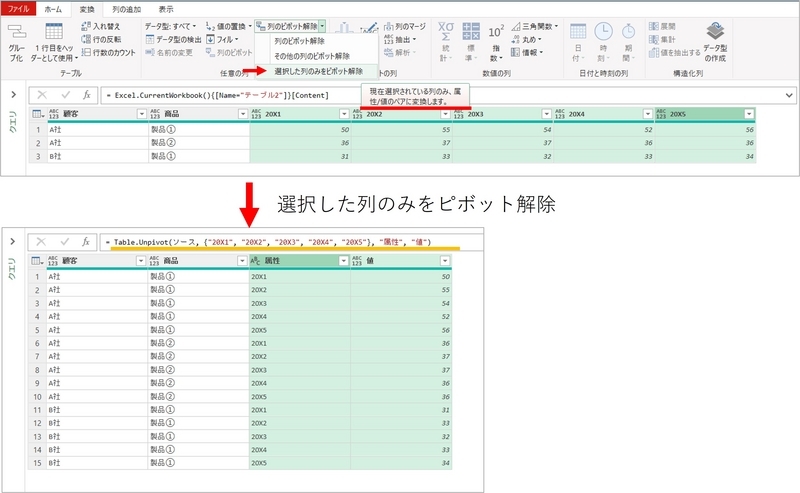The height and width of the screenshot is (493, 800).
Task: Switch to the 変換 tab
Action: point(87,9)
